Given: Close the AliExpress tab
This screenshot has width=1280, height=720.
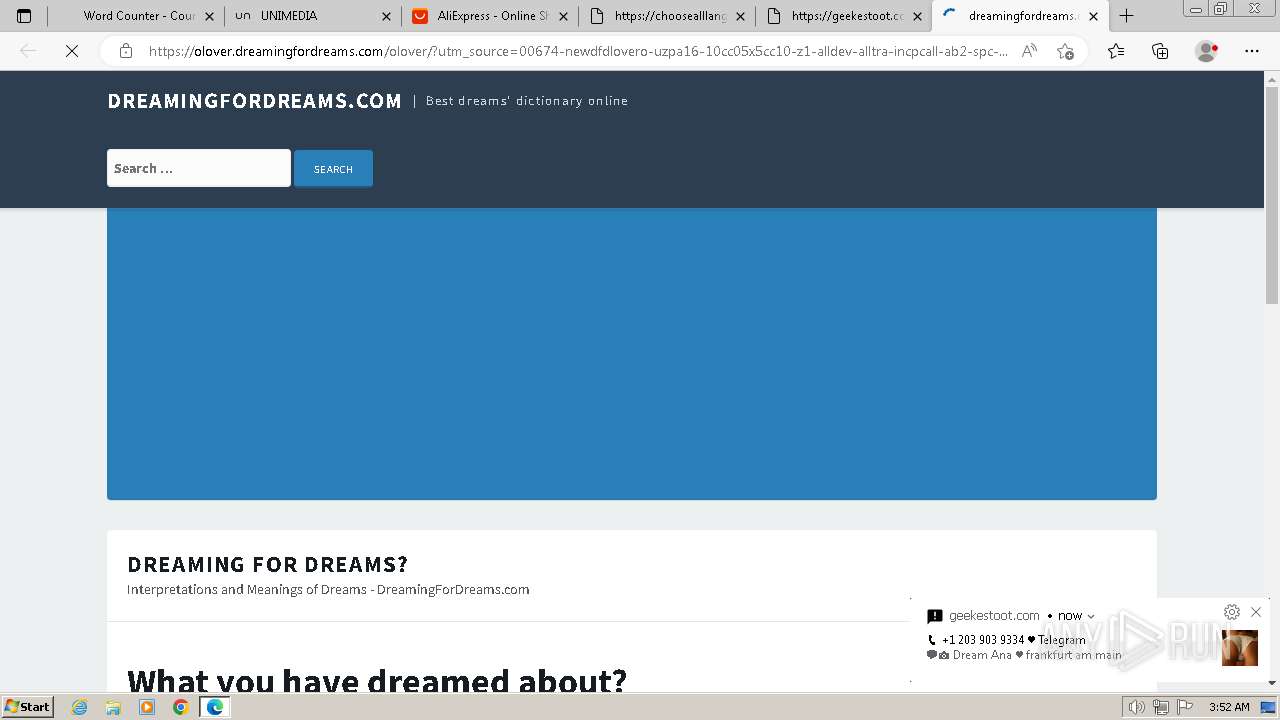Looking at the screenshot, I should pyautogui.click(x=564, y=16).
